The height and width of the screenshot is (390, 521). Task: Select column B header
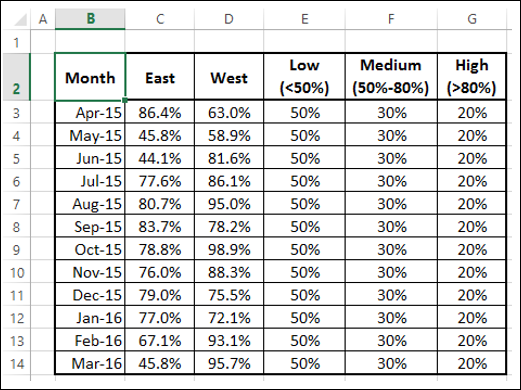coord(90,19)
